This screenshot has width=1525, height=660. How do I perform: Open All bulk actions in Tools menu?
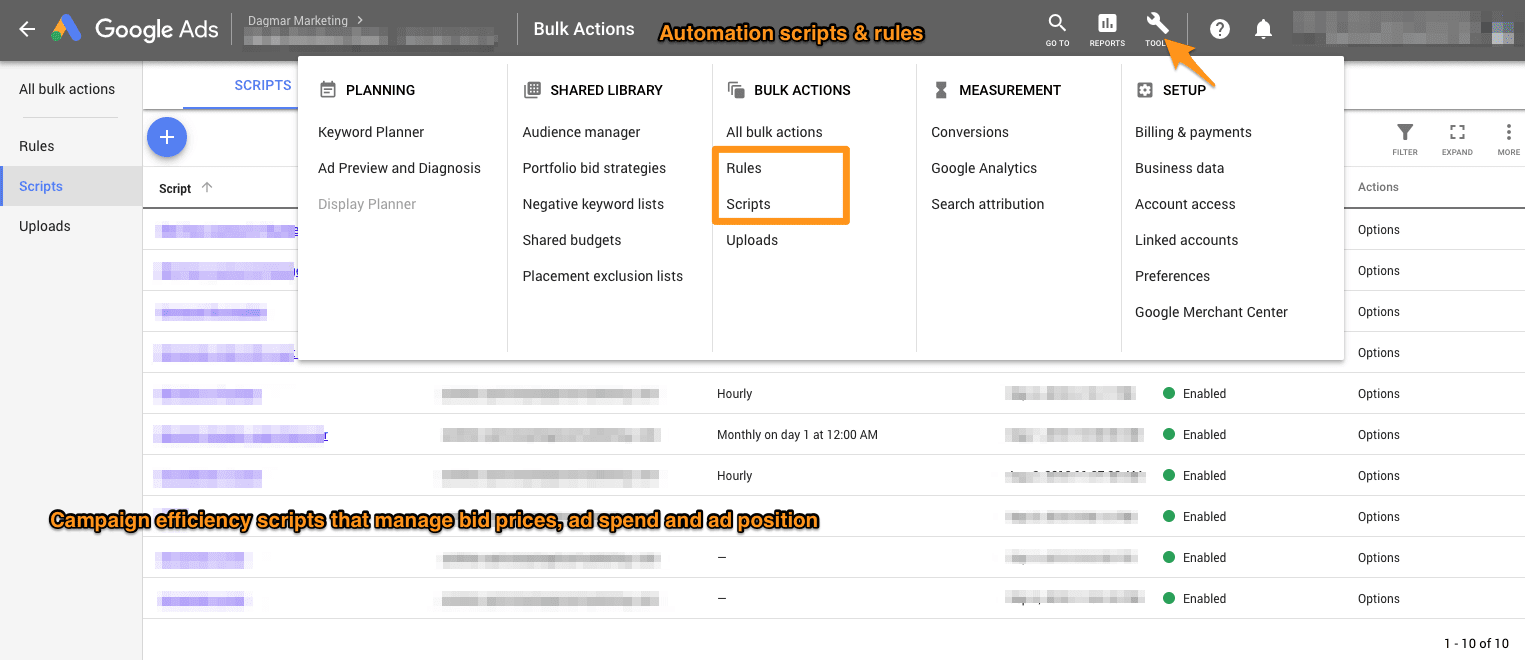click(774, 132)
